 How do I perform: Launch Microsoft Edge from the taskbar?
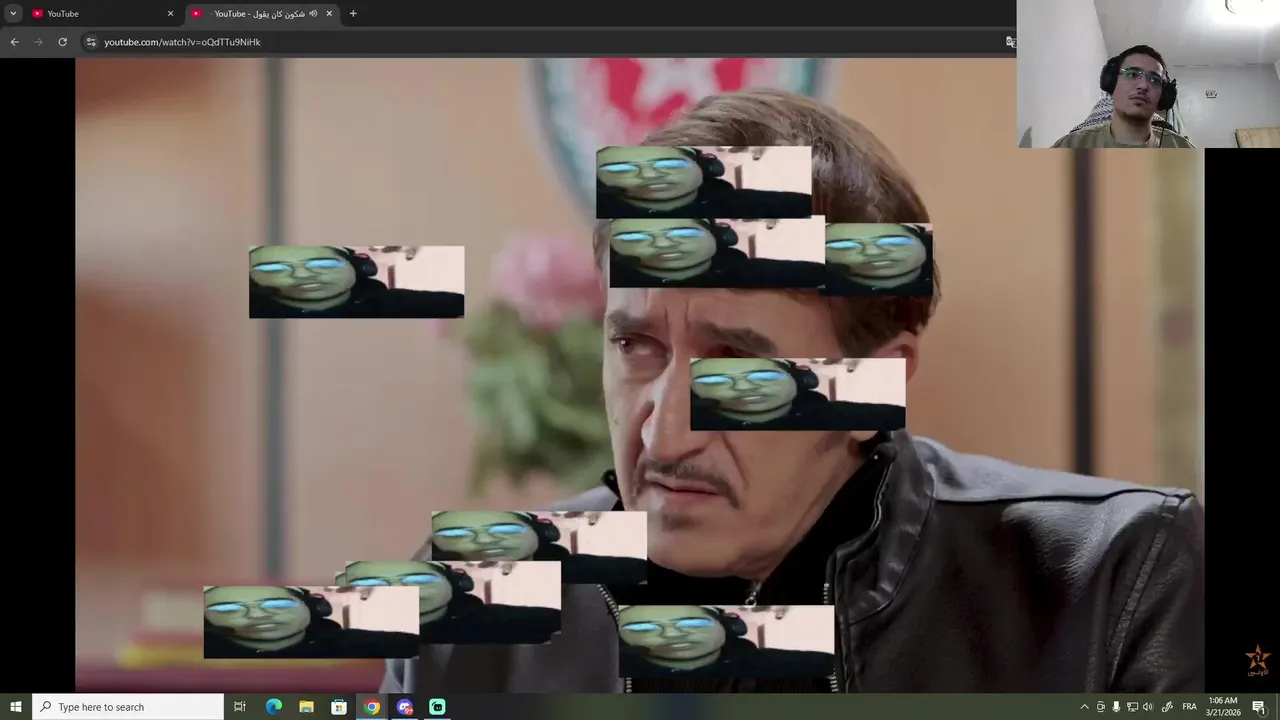point(273,707)
